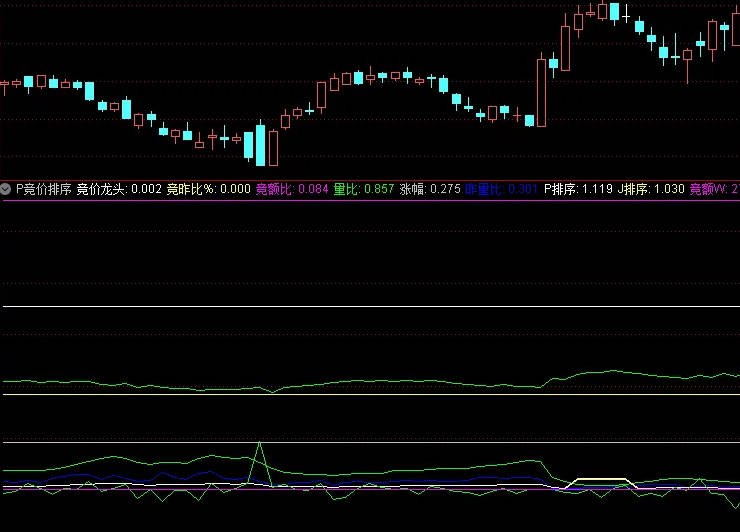Select the P排序: 1.119 value
This screenshot has height=532, width=740.
(578, 189)
